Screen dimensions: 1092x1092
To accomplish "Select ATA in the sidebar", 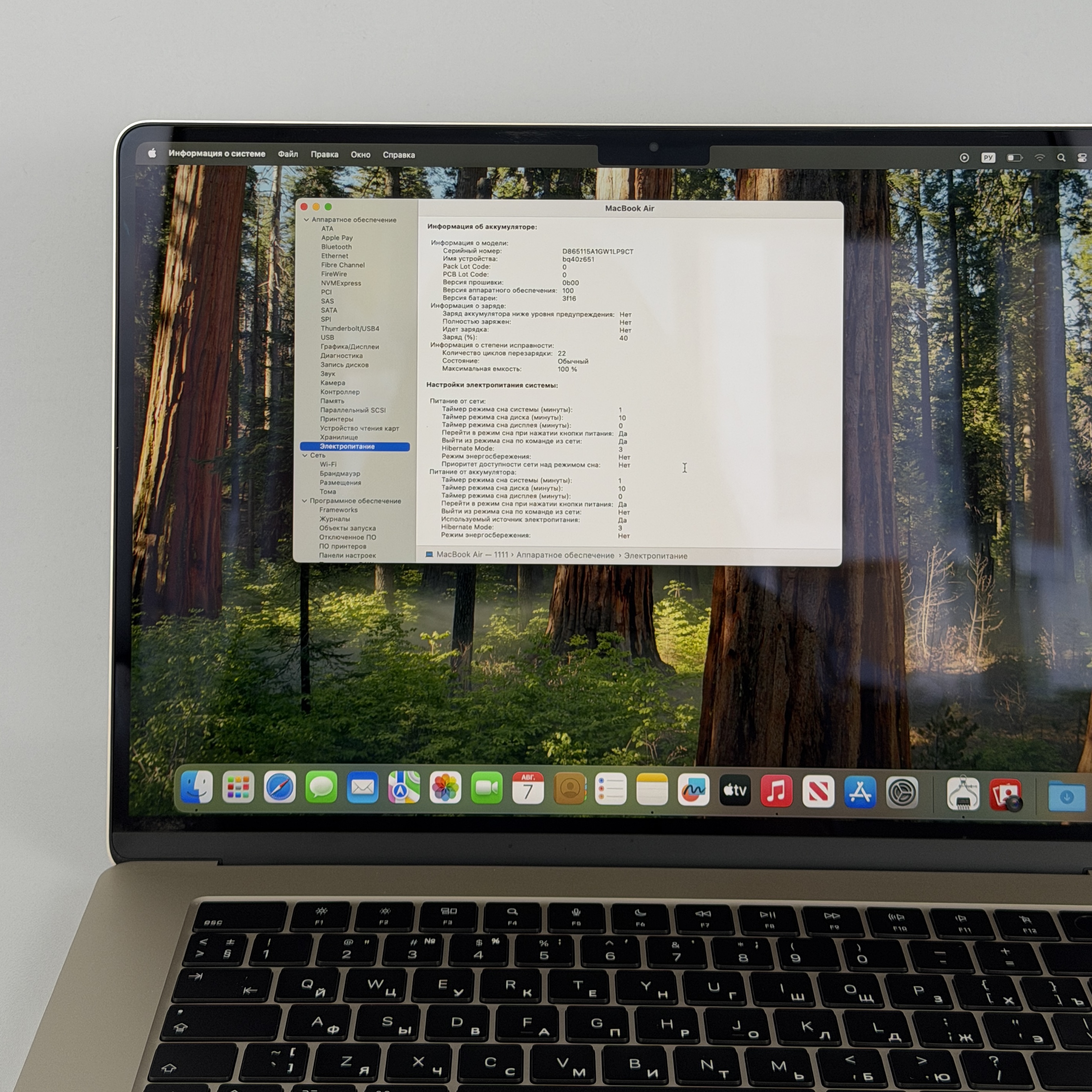I will (327, 229).
